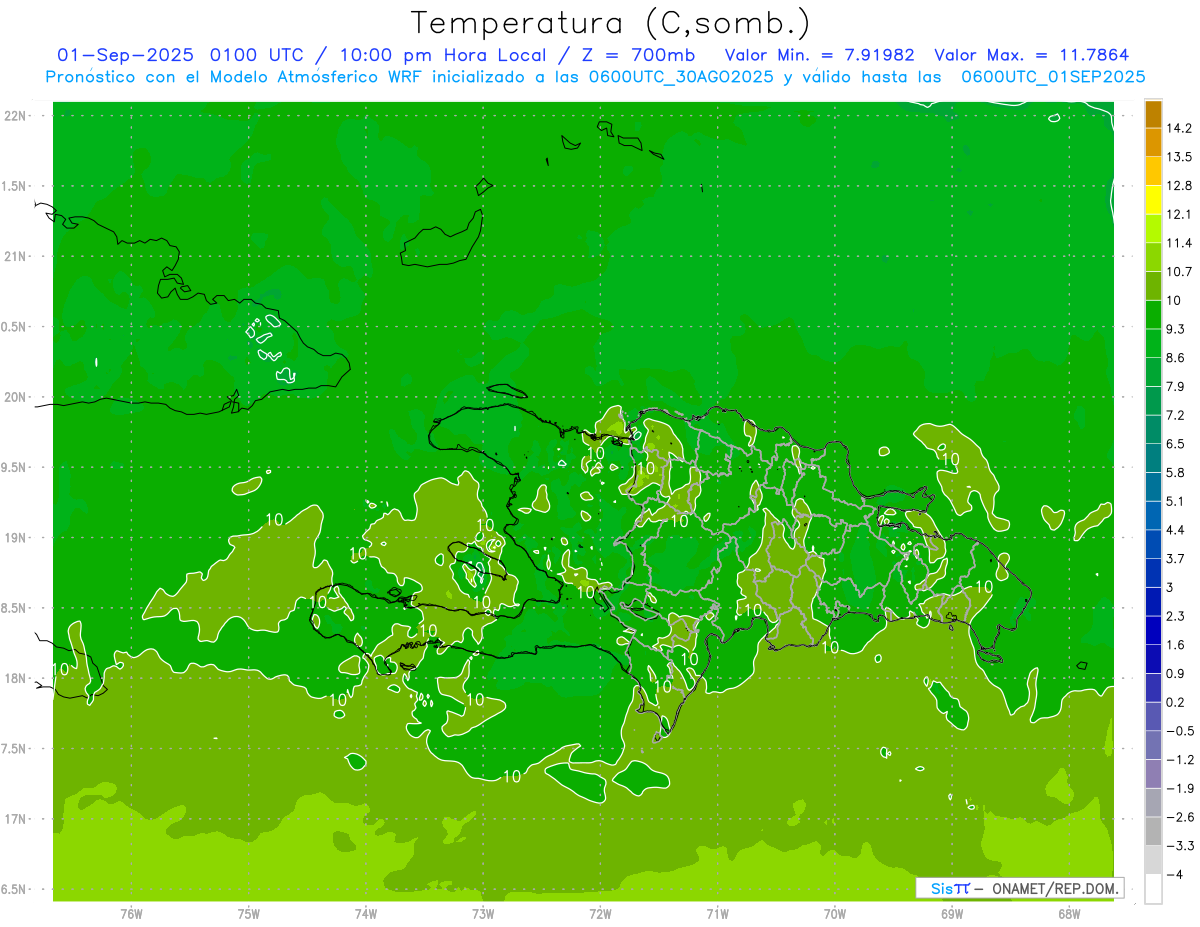Click the 22N latitude axis label
This screenshot has height=927, width=1200.
coord(16,116)
